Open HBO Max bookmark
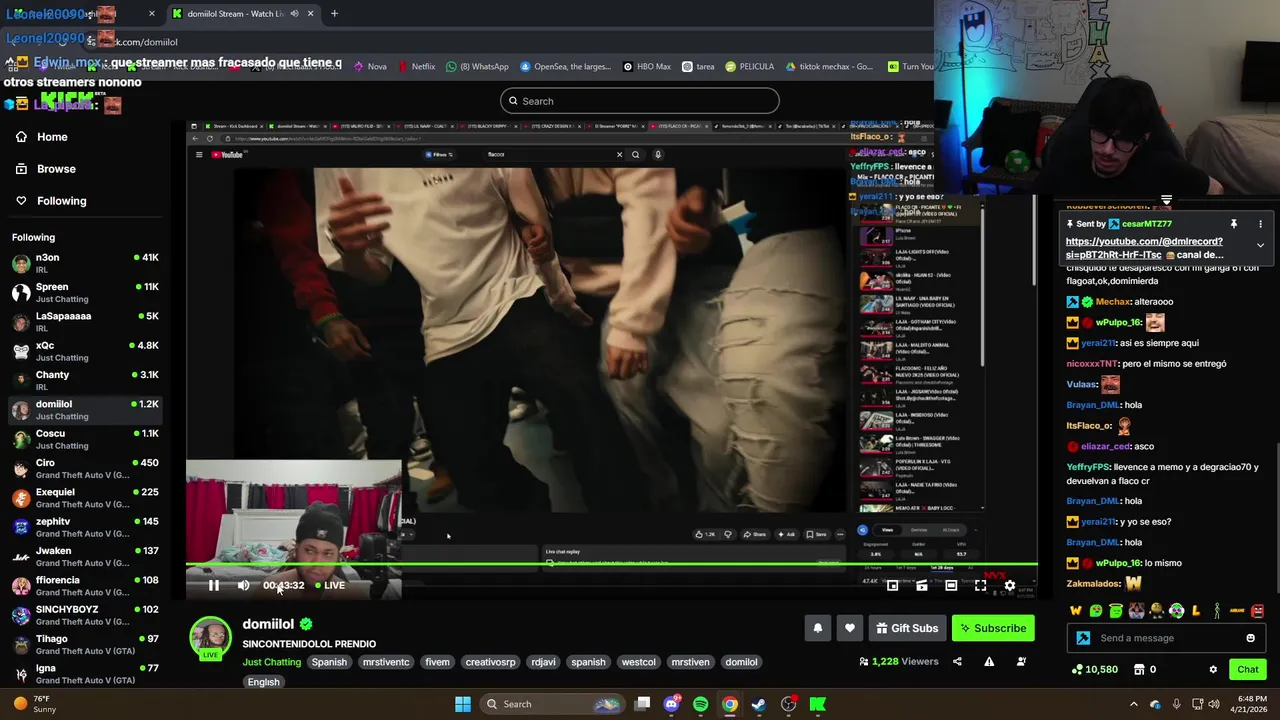This screenshot has width=1280, height=720. pos(646,67)
